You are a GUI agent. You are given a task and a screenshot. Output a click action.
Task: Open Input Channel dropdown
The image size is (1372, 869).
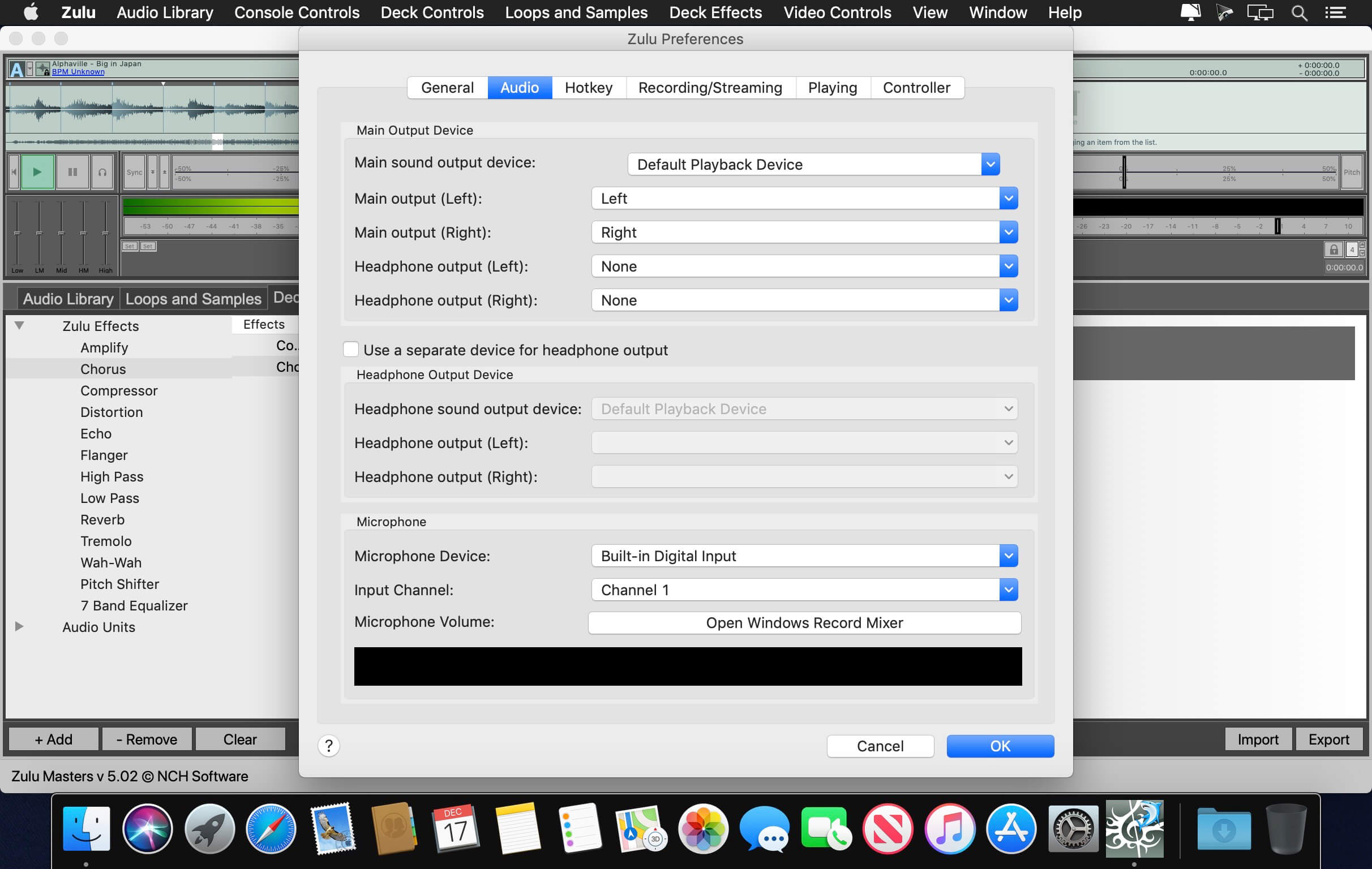[x=804, y=590]
